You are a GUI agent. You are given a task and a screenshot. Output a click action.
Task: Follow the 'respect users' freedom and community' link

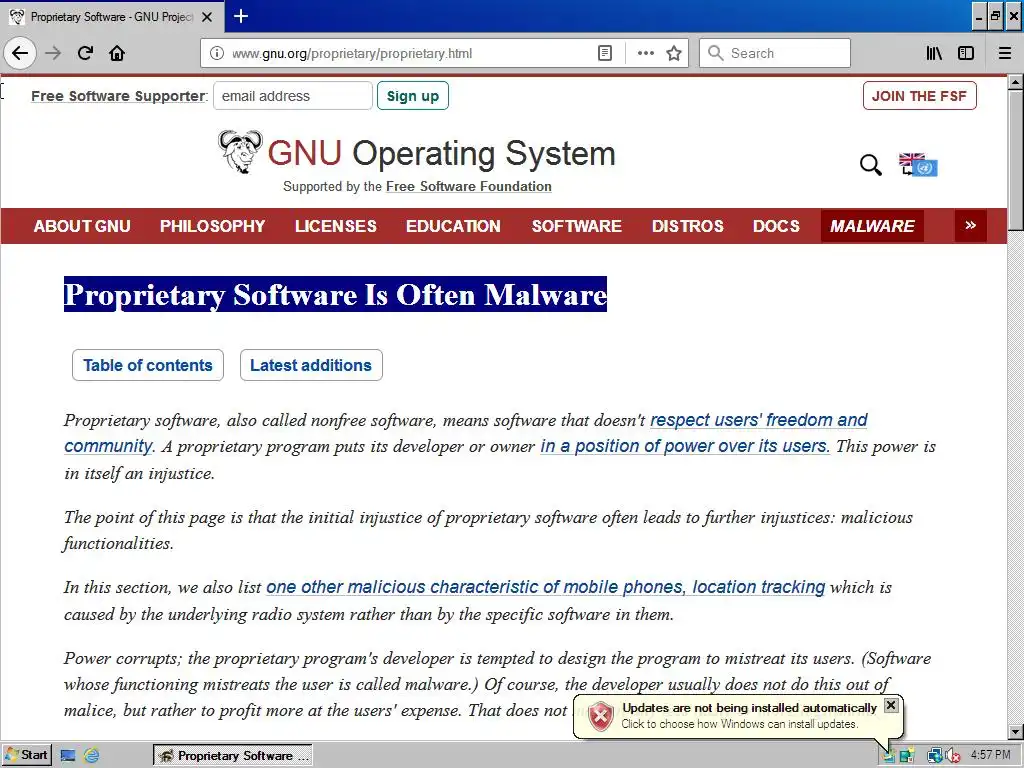click(x=759, y=420)
